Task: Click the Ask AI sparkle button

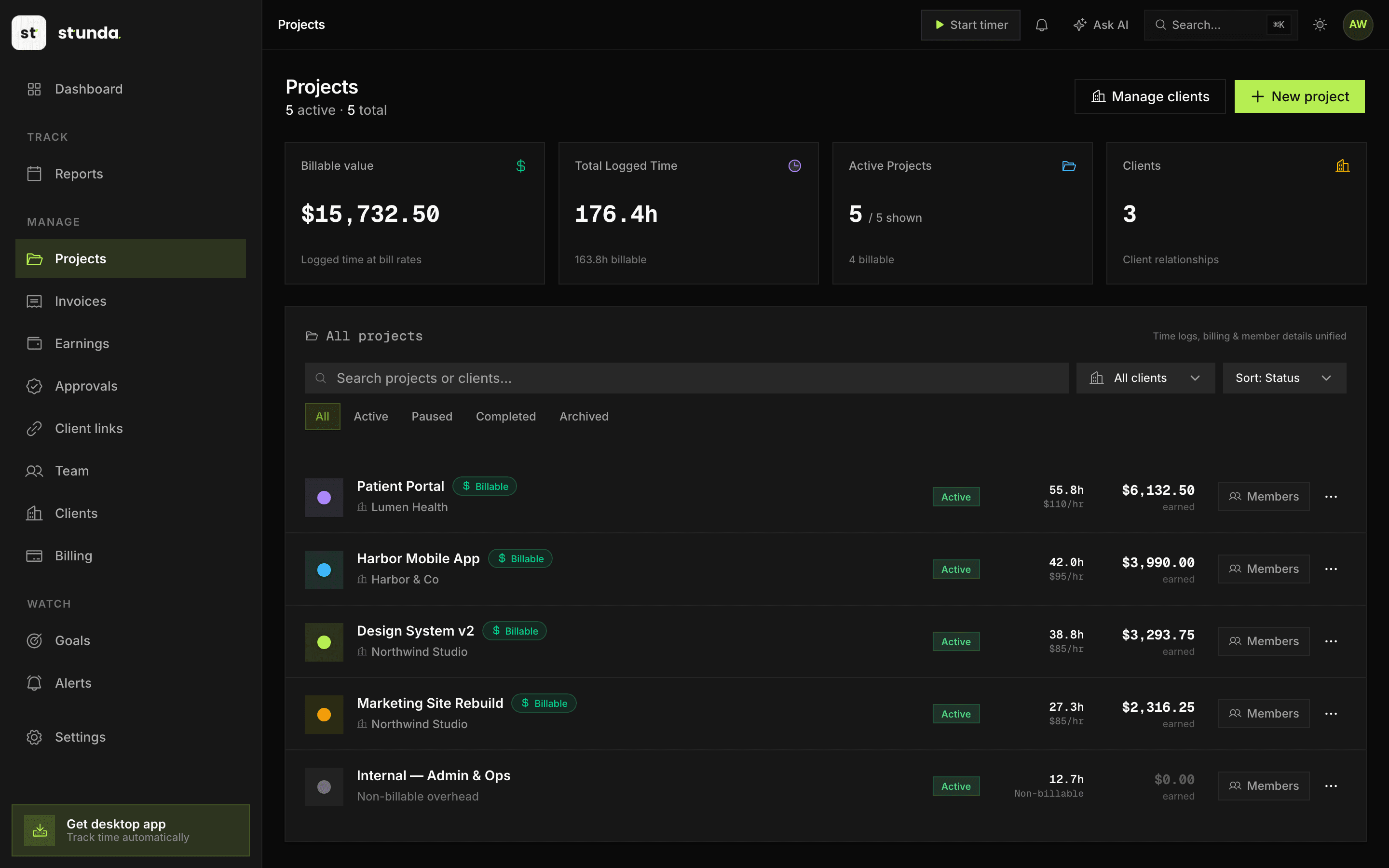Action: [1100, 25]
